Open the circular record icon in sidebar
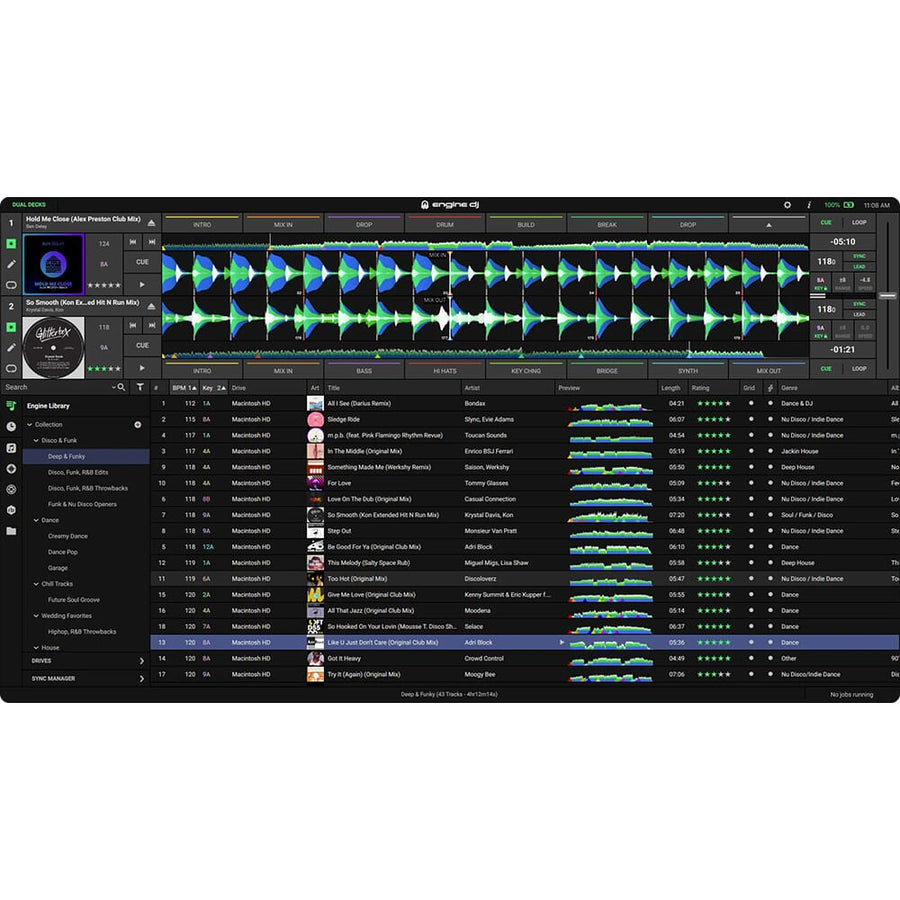Screen dimensions: 900x900 click(11, 468)
